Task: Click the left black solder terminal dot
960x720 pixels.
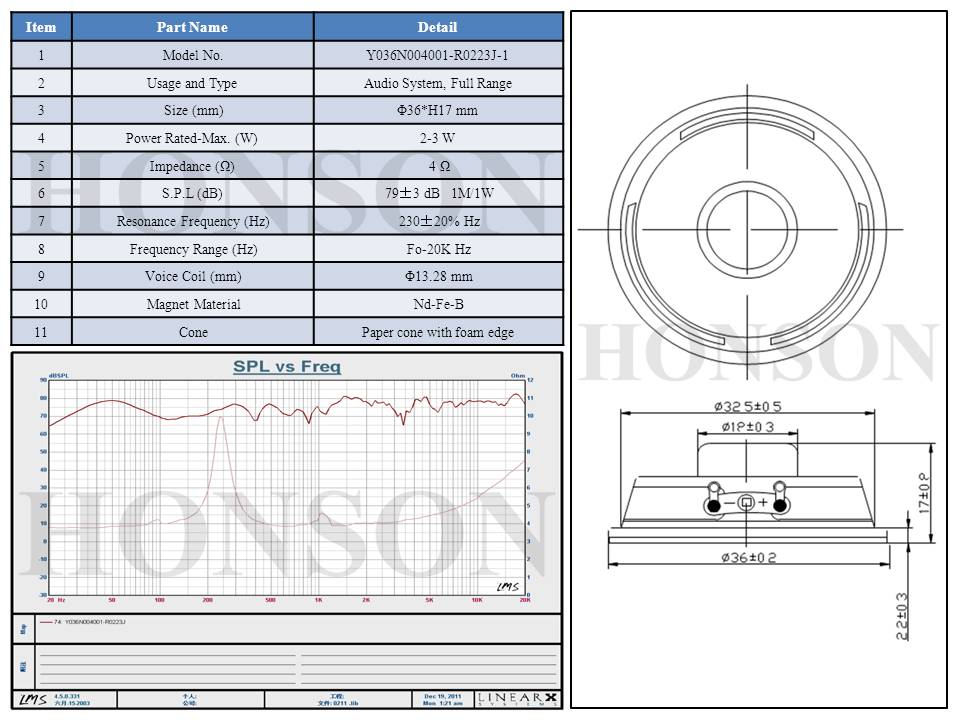Action: point(713,507)
